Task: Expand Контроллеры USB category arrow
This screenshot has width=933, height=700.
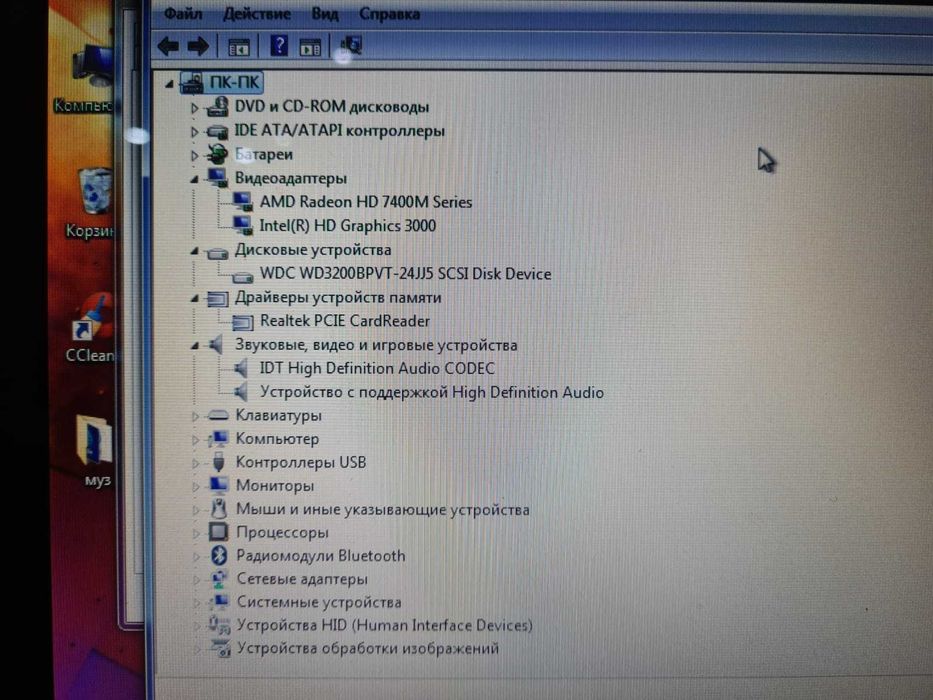Action: [x=196, y=463]
